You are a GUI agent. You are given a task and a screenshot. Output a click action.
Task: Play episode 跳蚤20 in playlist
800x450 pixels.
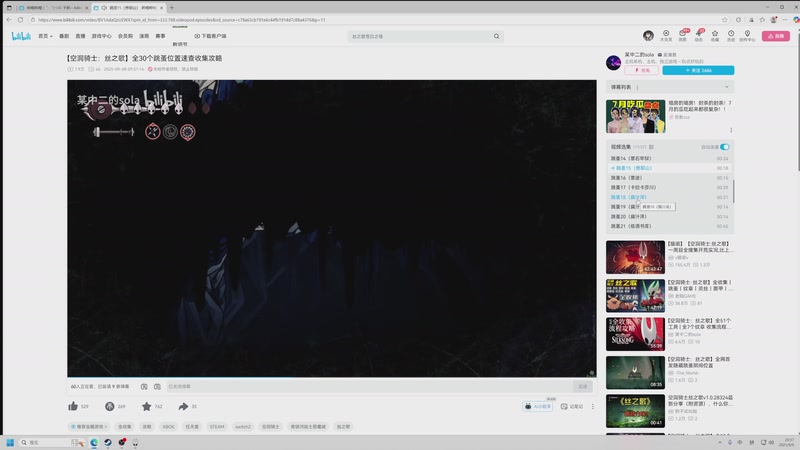click(x=669, y=216)
